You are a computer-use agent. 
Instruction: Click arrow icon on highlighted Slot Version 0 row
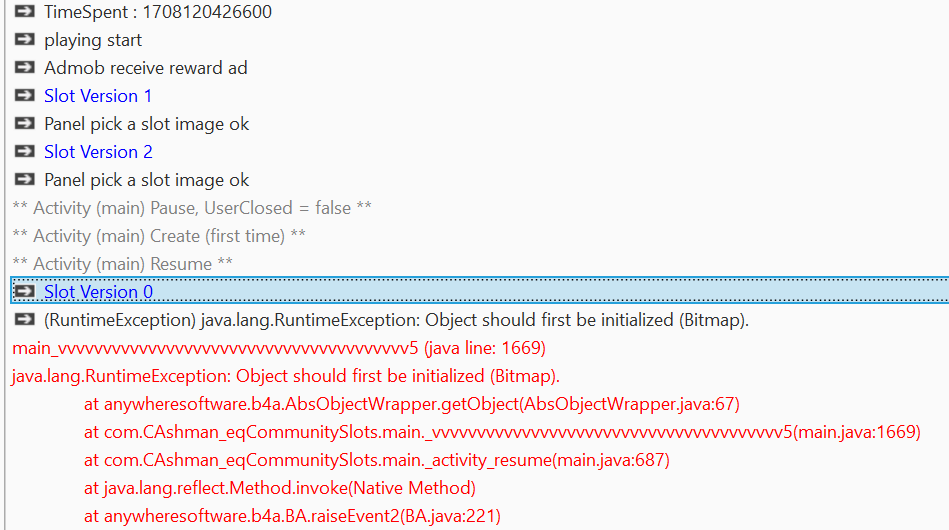pyautogui.click(x=25, y=292)
